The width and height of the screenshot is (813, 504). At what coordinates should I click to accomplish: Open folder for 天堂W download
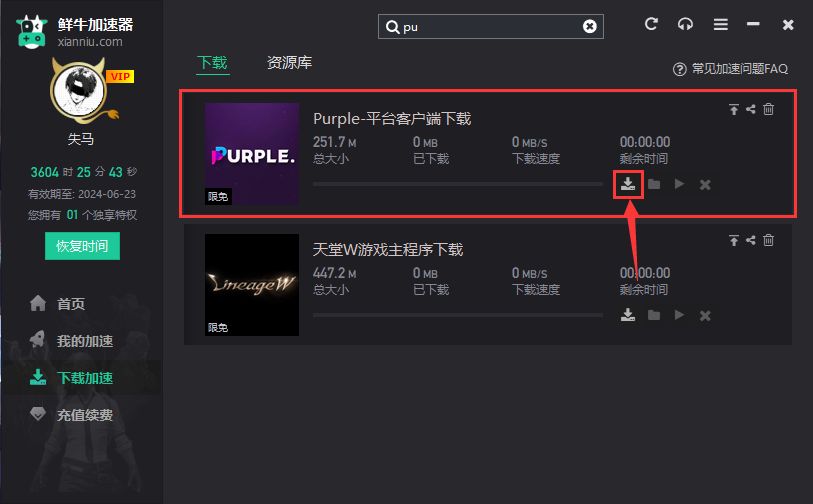654,315
